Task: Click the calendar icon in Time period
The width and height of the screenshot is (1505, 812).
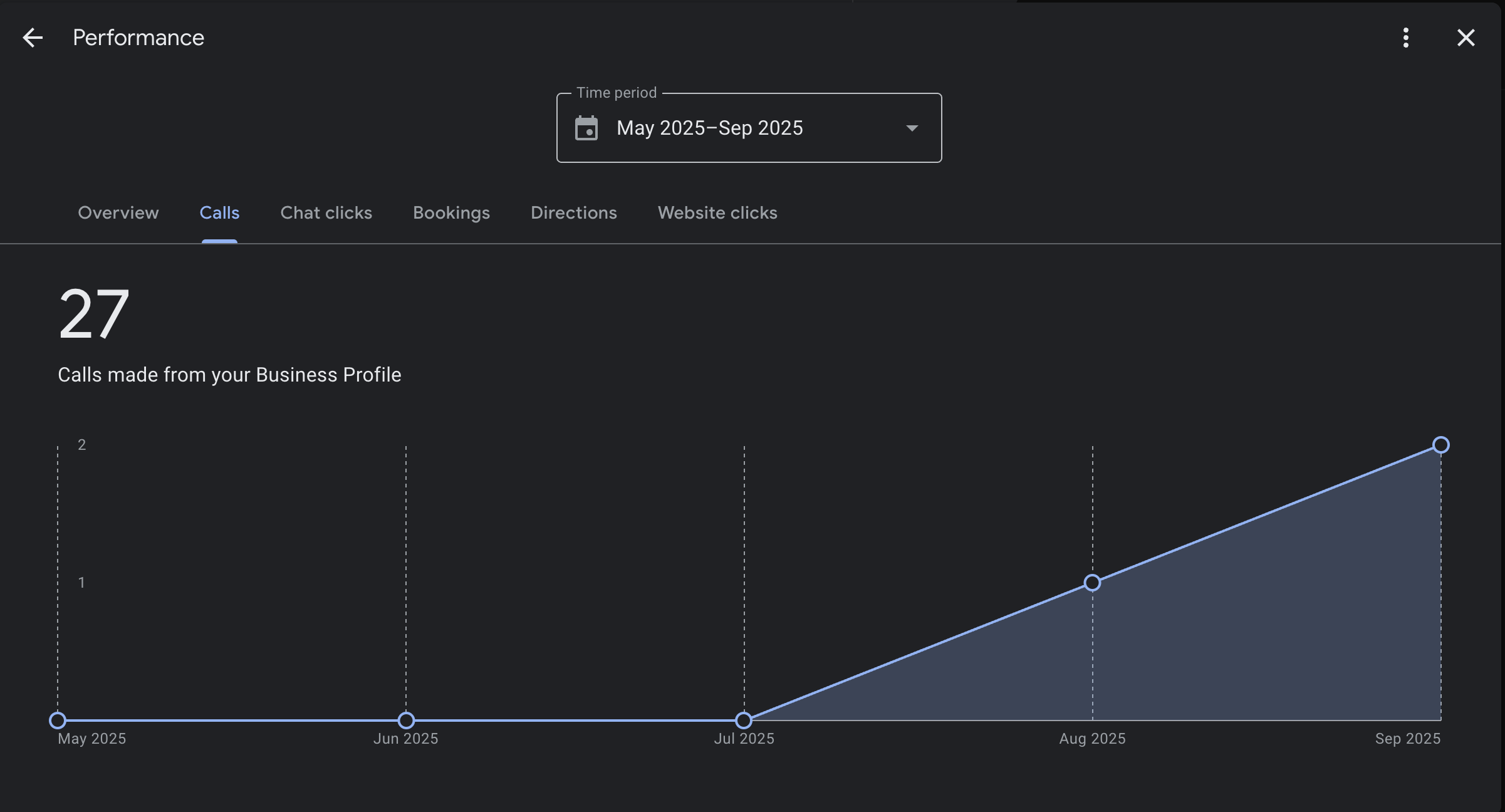Action: tap(586, 128)
